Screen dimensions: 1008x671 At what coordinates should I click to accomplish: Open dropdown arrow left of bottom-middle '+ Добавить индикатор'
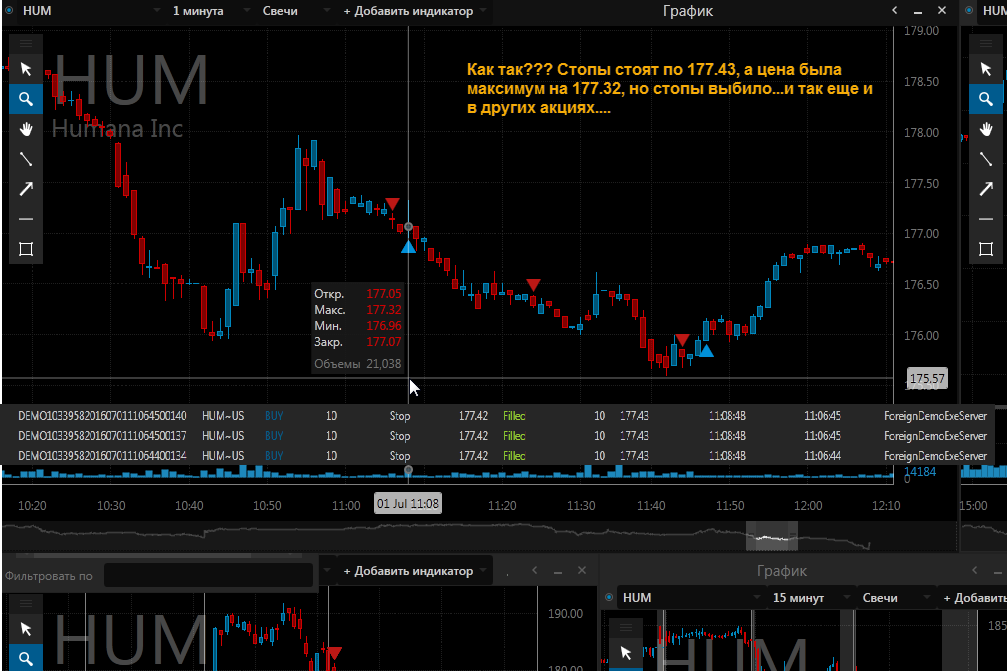(327, 571)
